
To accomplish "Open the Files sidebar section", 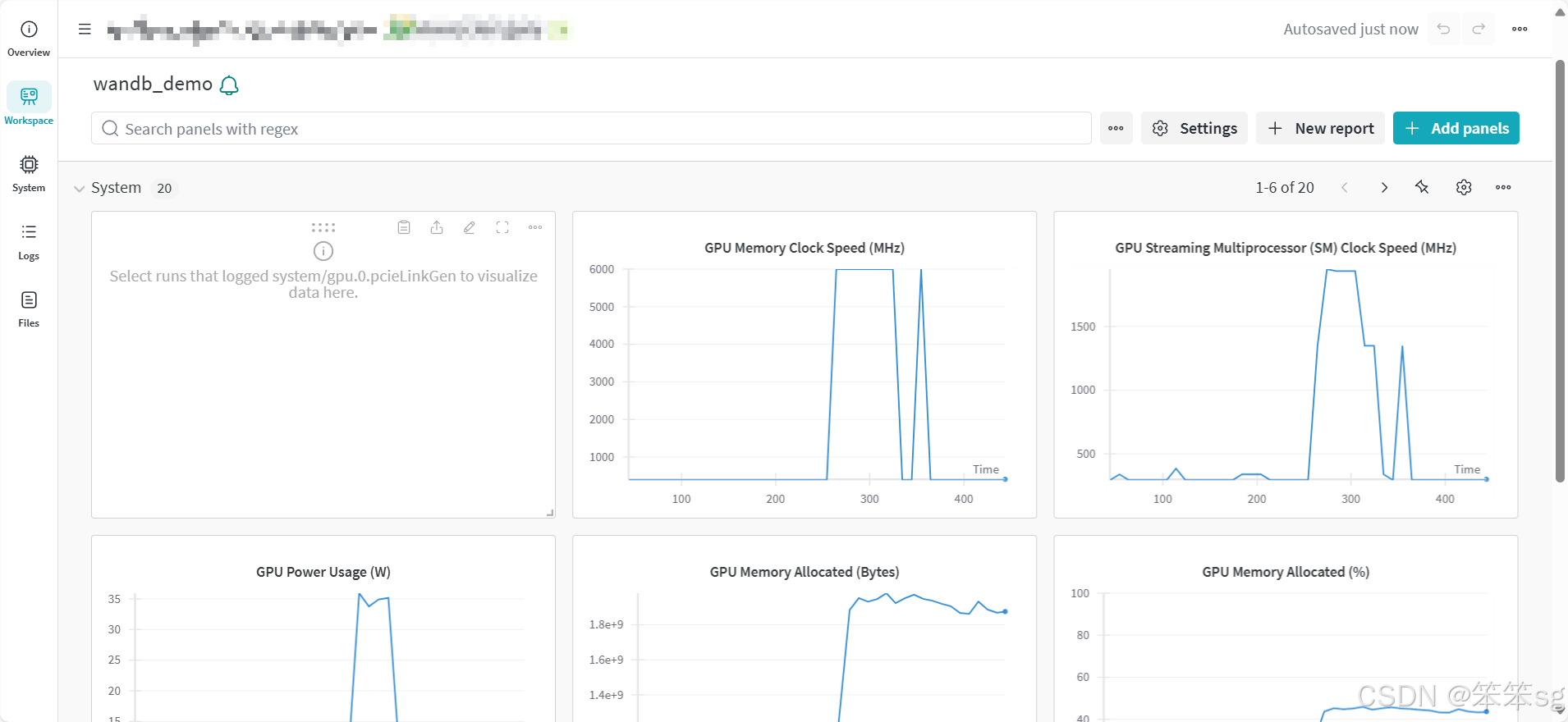I will tap(29, 309).
